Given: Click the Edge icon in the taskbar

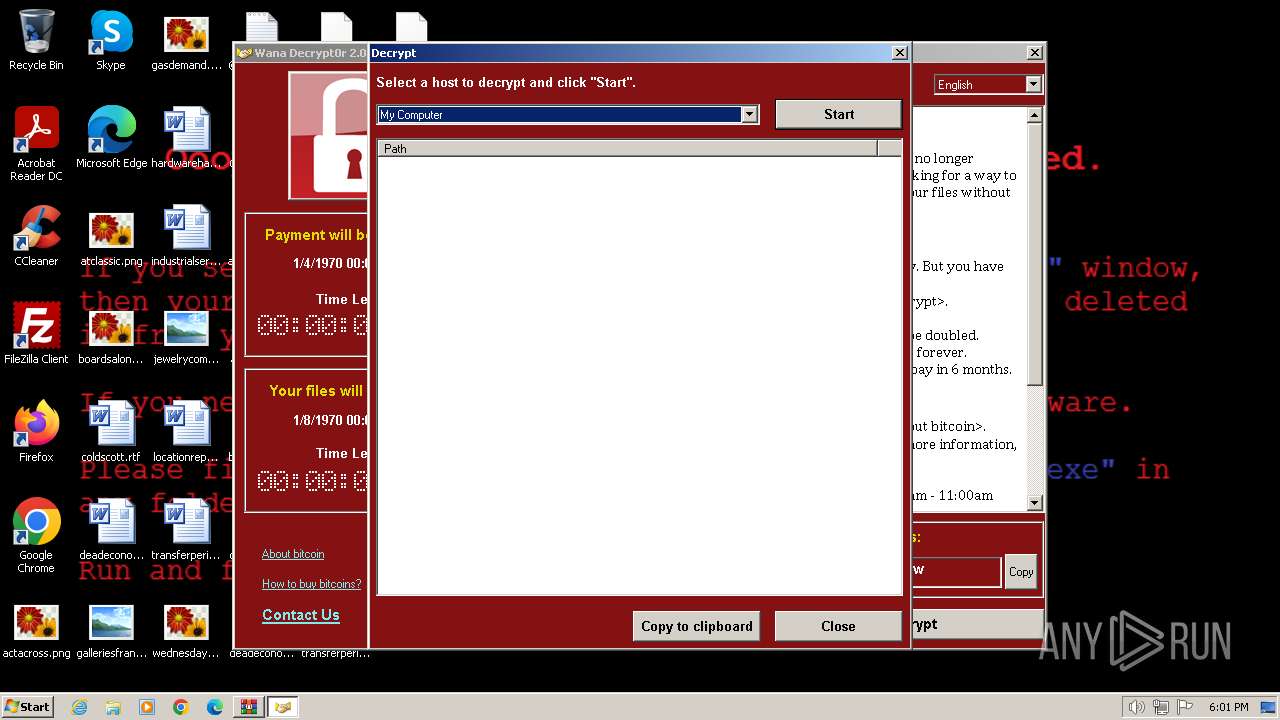Looking at the screenshot, I should click(215, 707).
